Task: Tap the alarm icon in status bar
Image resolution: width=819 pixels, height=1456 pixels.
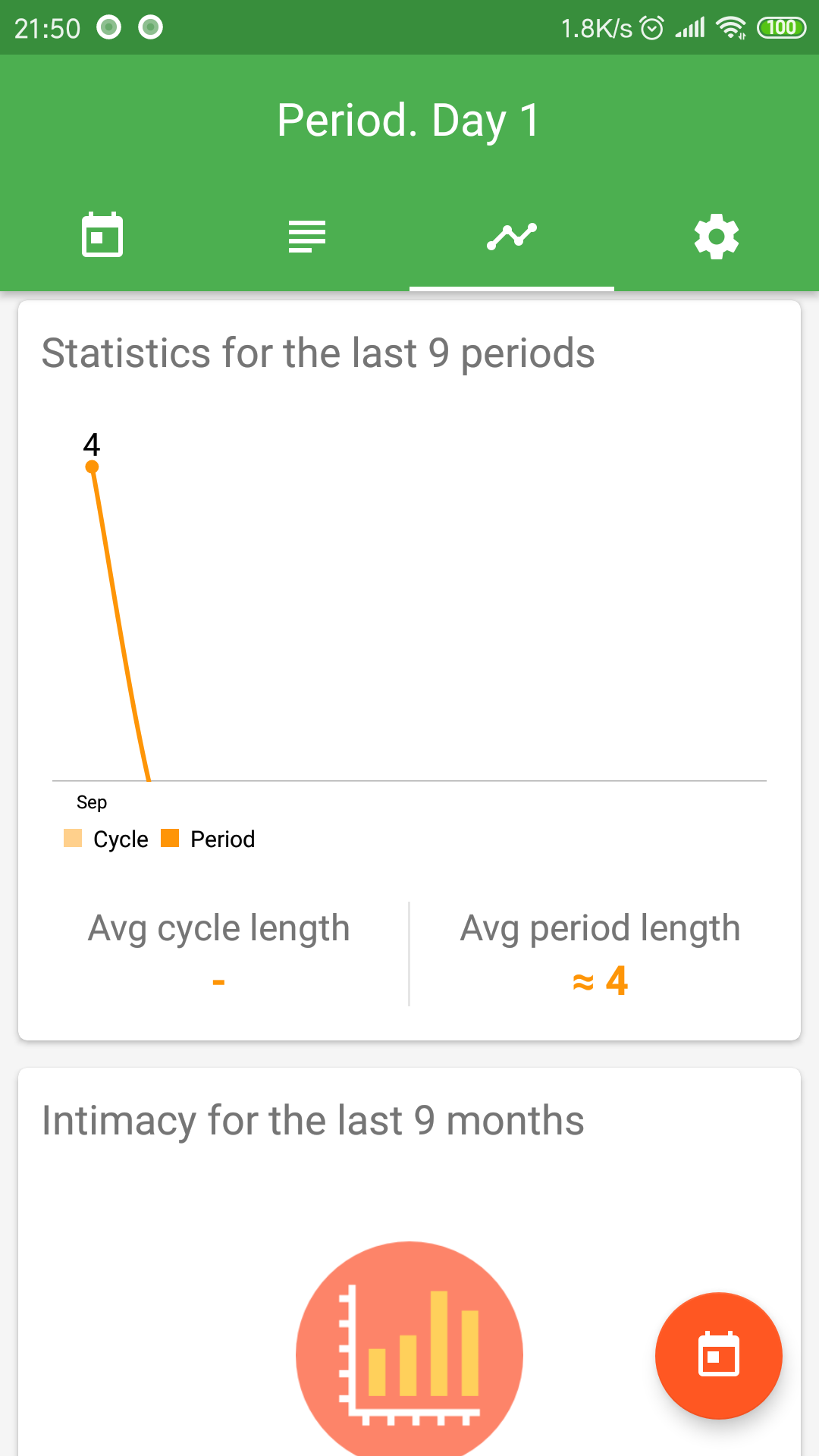Action: (x=652, y=28)
